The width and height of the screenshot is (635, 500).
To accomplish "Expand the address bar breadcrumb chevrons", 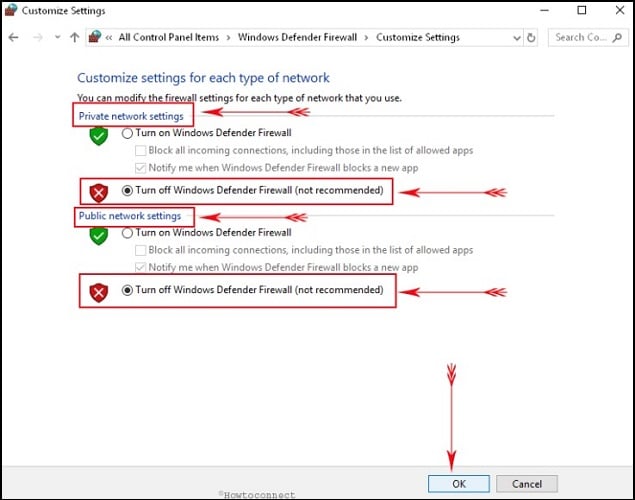I will (x=109, y=38).
